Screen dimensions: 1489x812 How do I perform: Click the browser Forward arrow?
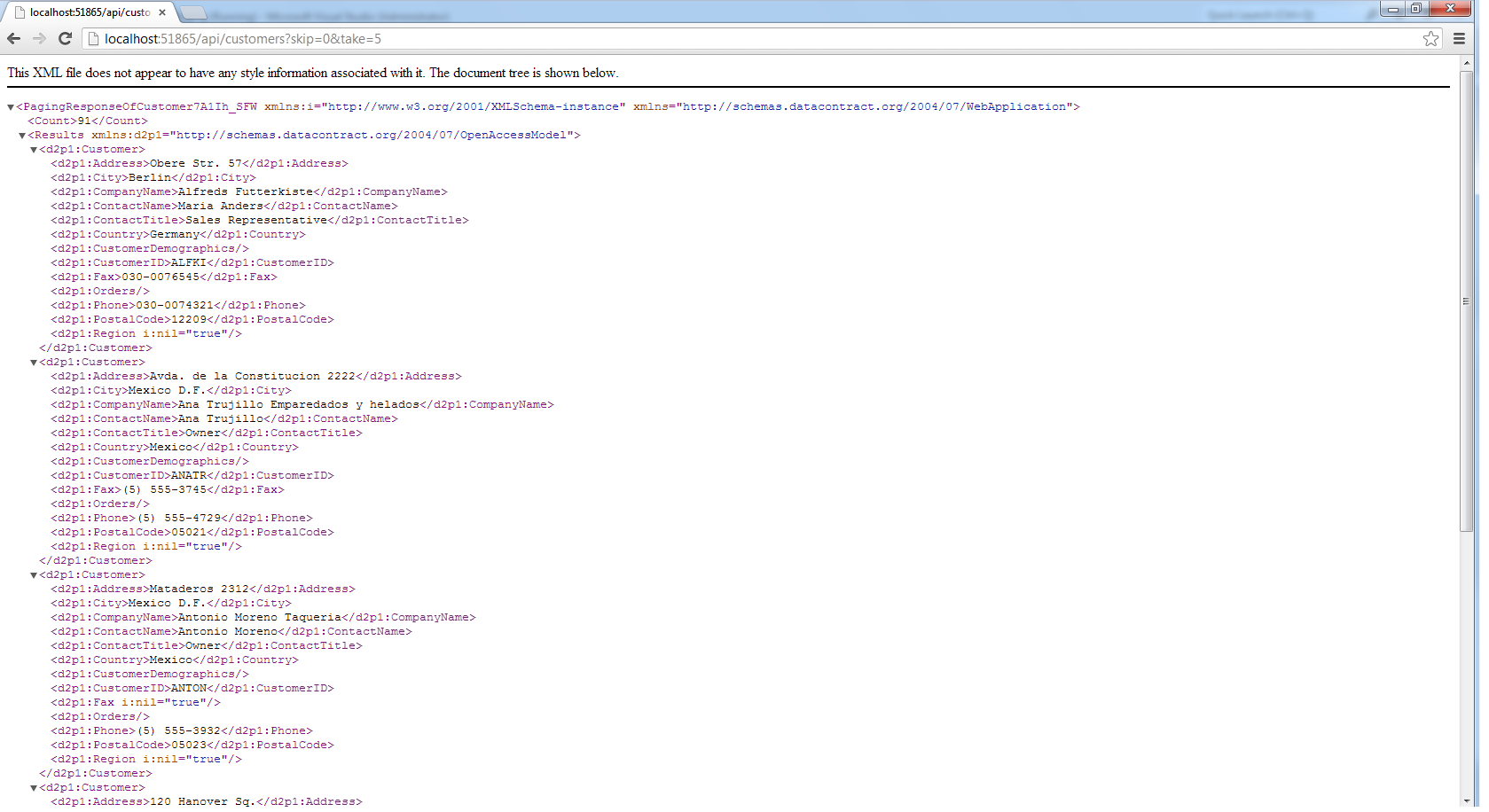pyautogui.click(x=39, y=39)
